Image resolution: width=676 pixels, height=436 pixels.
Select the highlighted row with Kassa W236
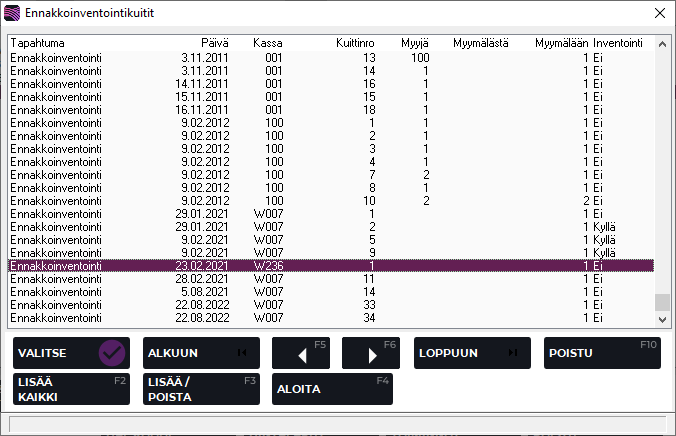click(x=330, y=266)
